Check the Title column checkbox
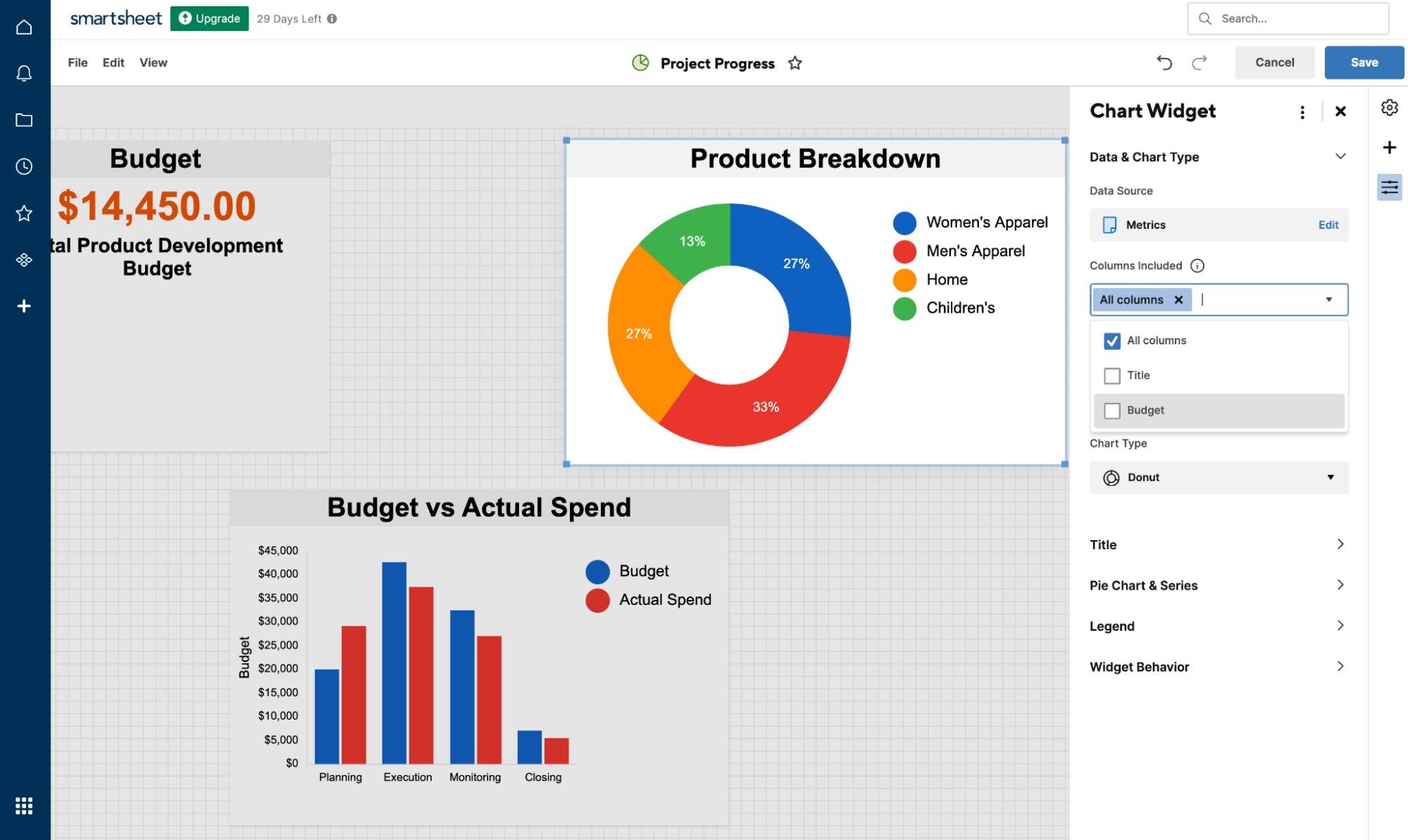Viewport: 1408px width, 840px height. pyautogui.click(x=1112, y=376)
